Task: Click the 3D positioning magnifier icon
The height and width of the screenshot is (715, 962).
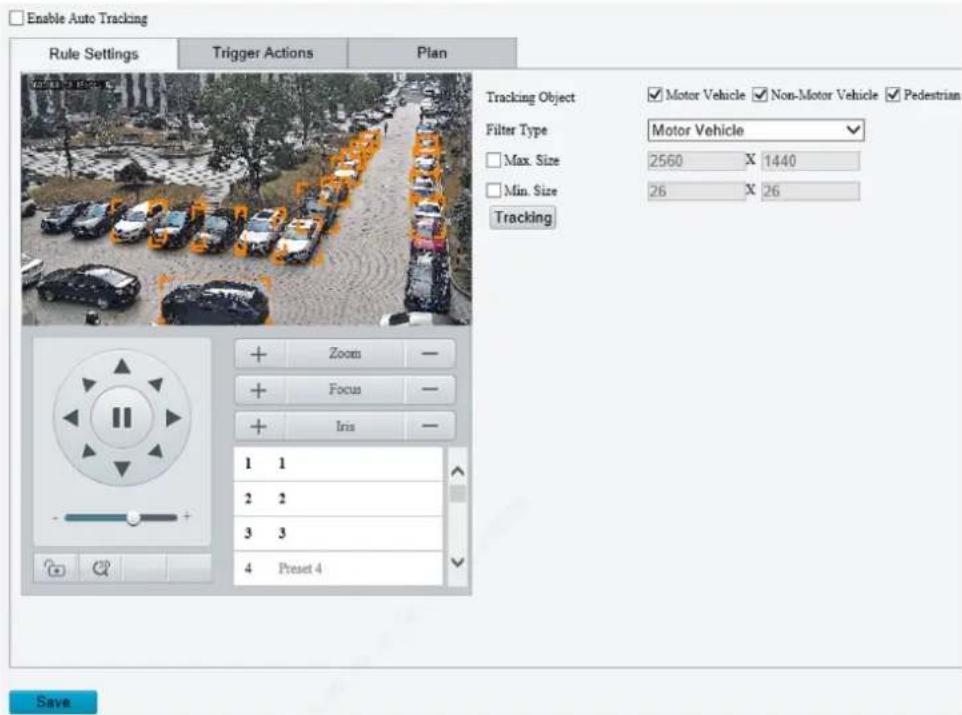Action: click(x=101, y=568)
